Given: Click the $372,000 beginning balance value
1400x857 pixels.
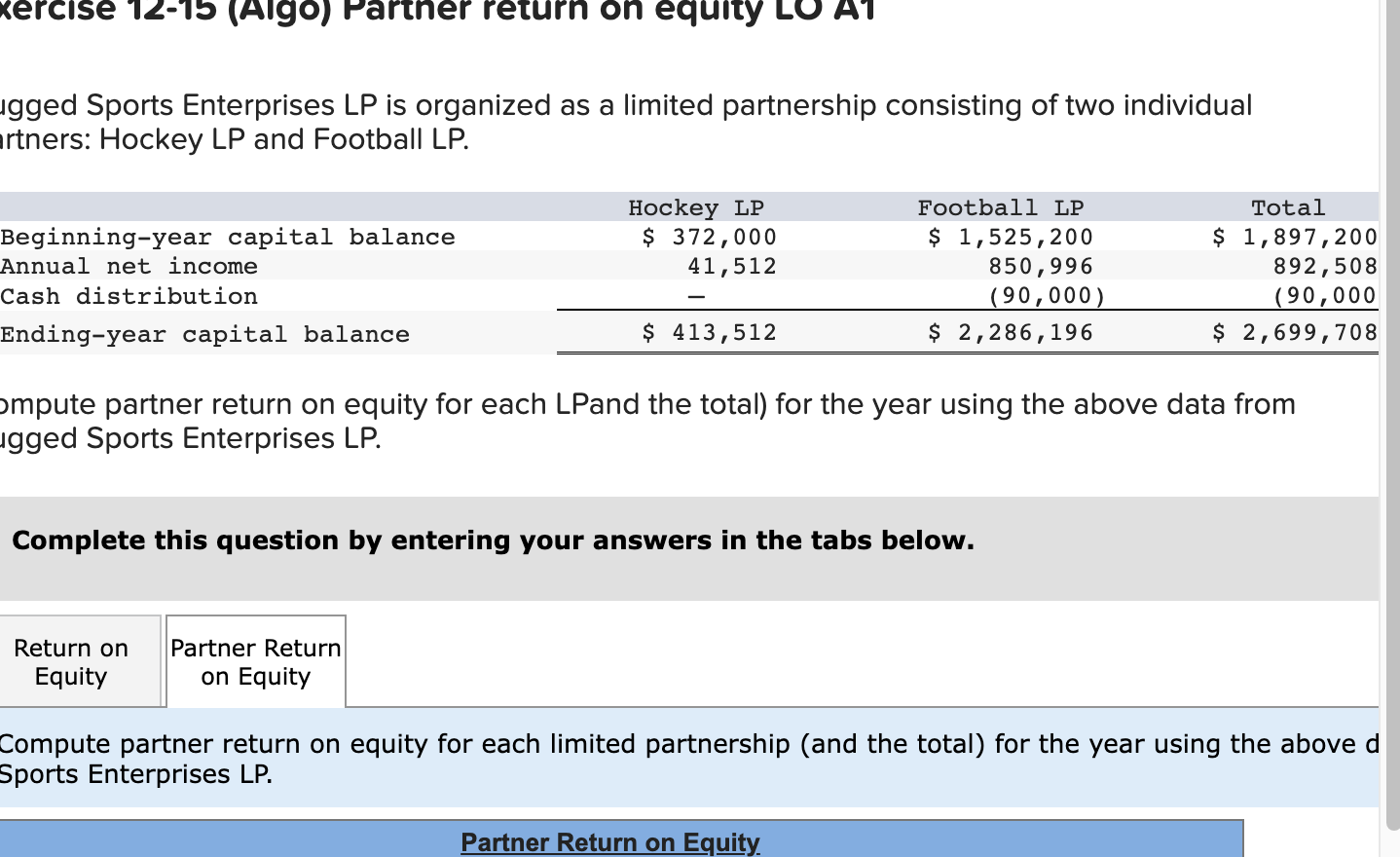Looking at the screenshot, I should [708, 236].
